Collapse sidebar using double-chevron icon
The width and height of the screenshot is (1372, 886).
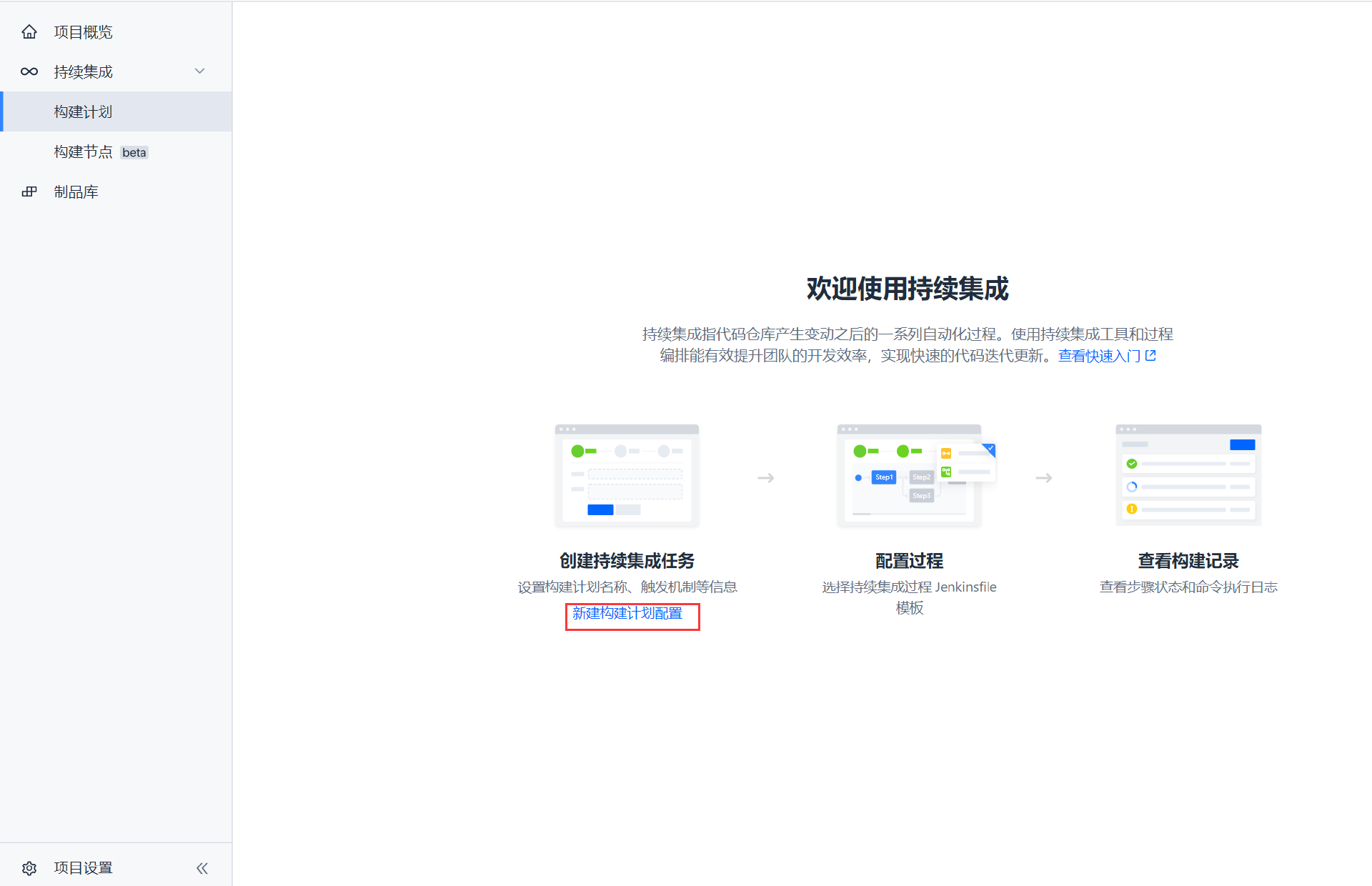tap(202, 868)
